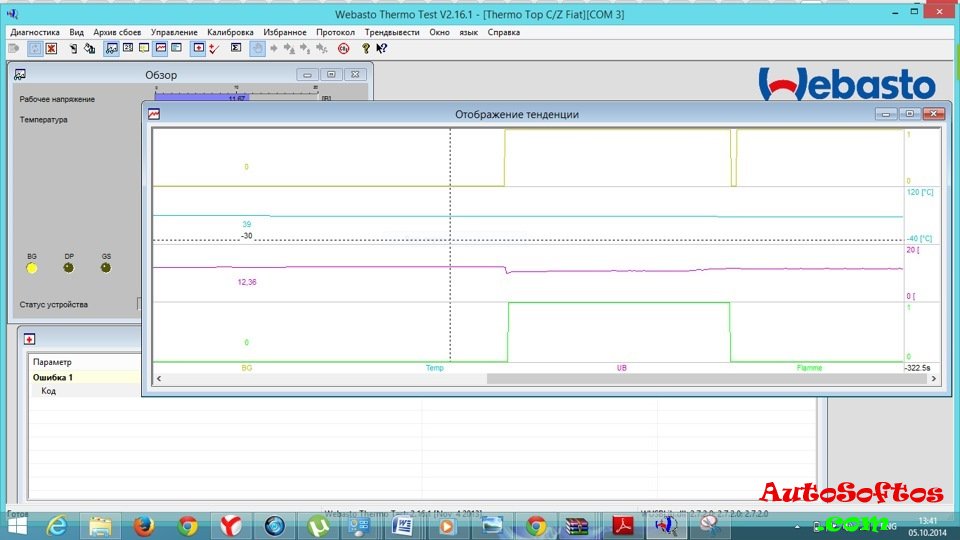Select the Ошибка 1 row

point(86,377)
